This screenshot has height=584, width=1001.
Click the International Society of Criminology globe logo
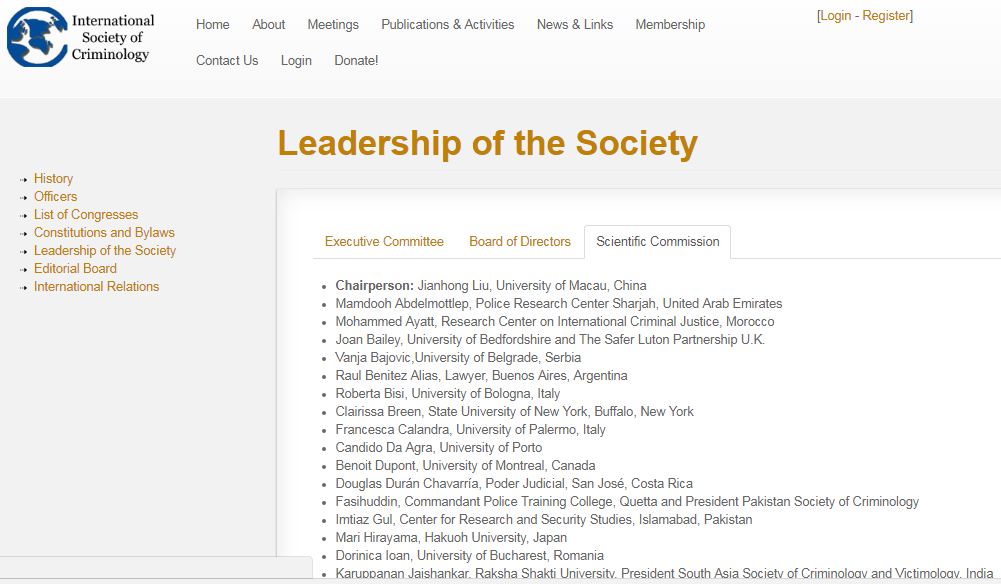click(37, 37)
